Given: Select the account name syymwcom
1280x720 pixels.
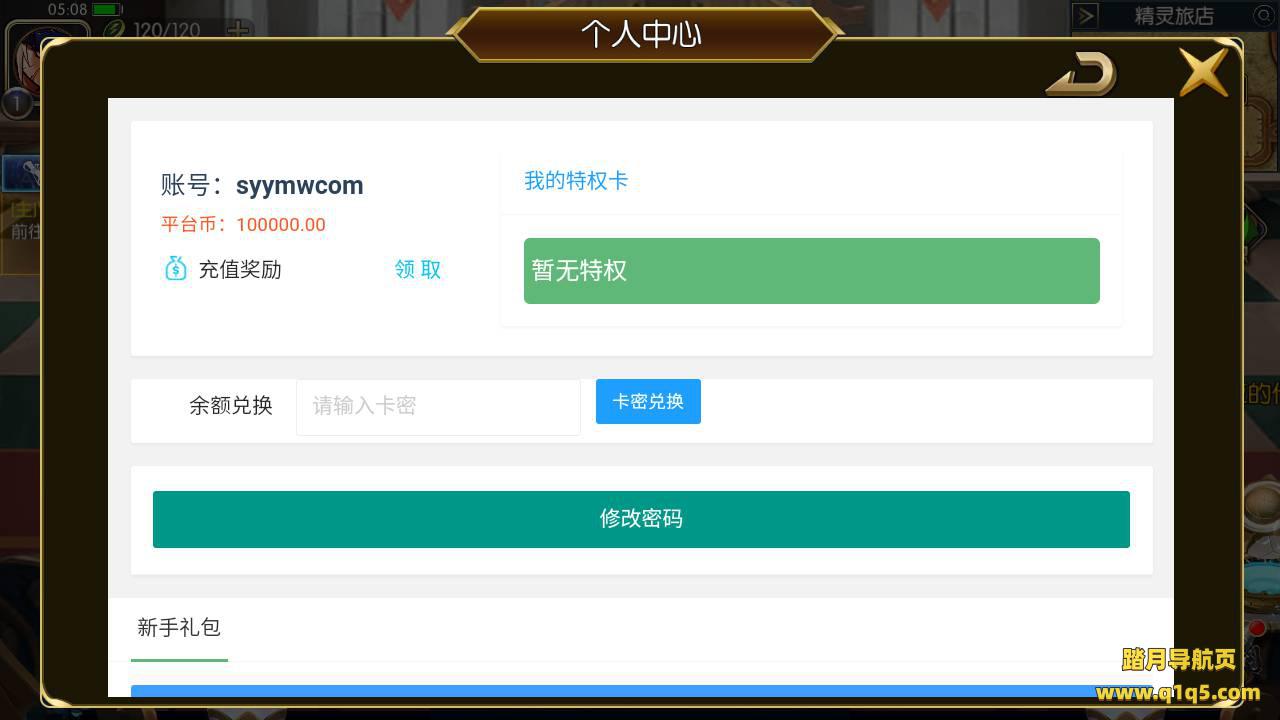Looking at the screenshot, I should [x=300, y=186].
